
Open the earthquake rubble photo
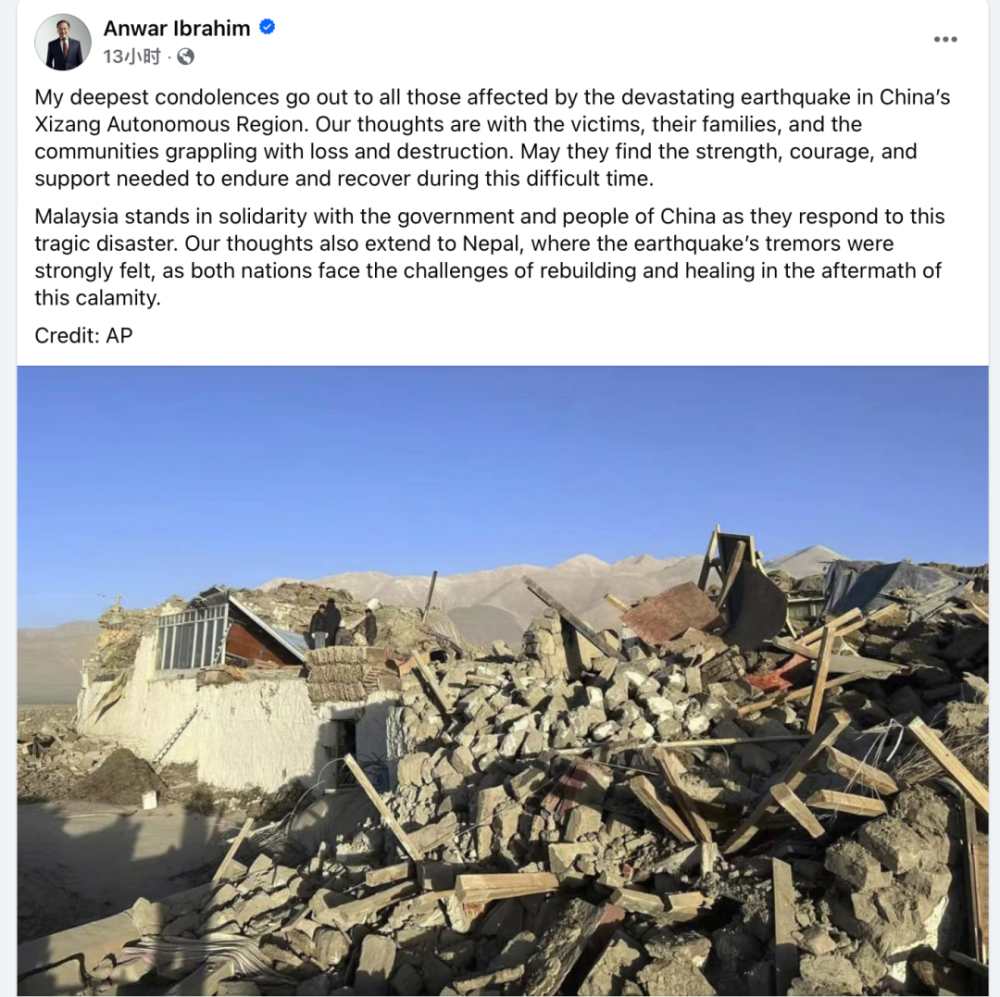pos(503,680)
